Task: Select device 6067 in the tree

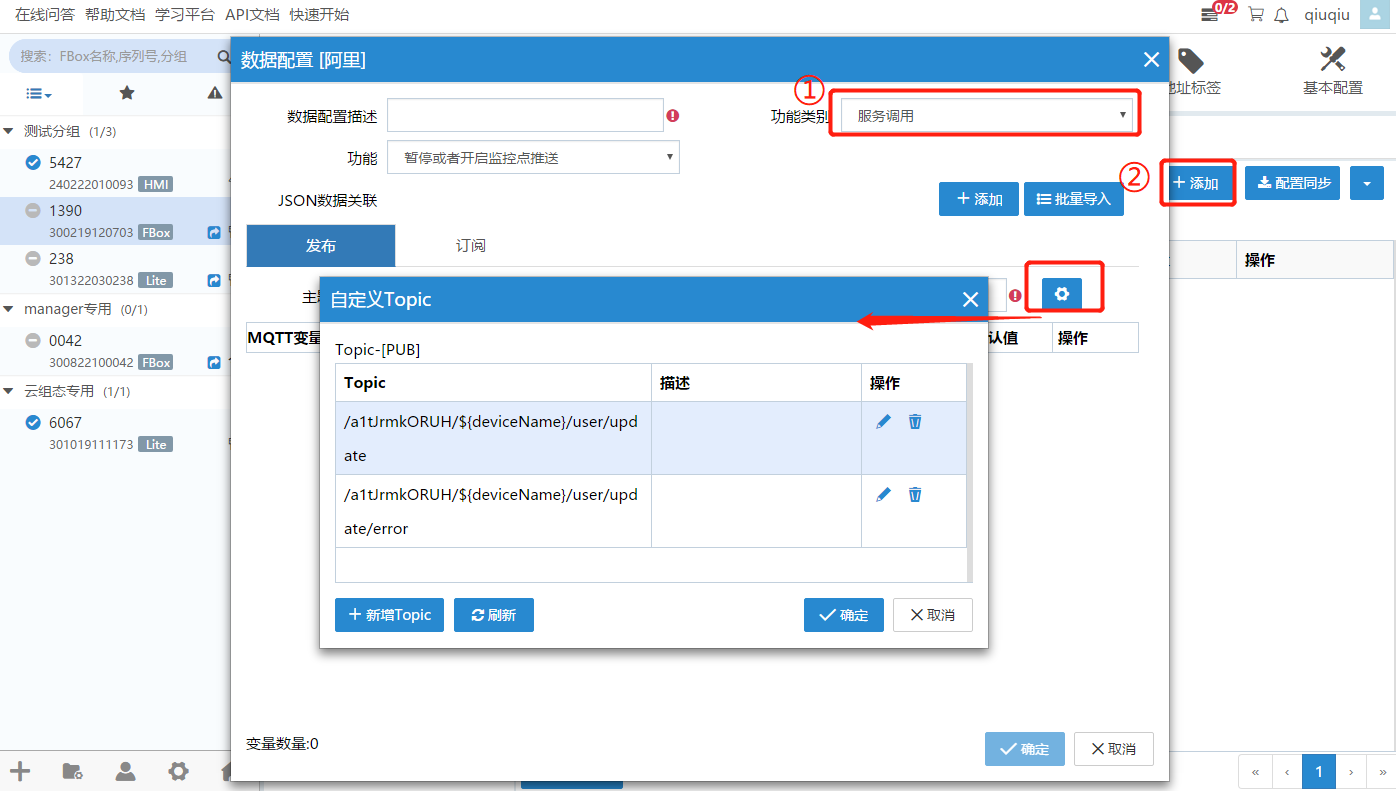Action: [x=66, y=423]
